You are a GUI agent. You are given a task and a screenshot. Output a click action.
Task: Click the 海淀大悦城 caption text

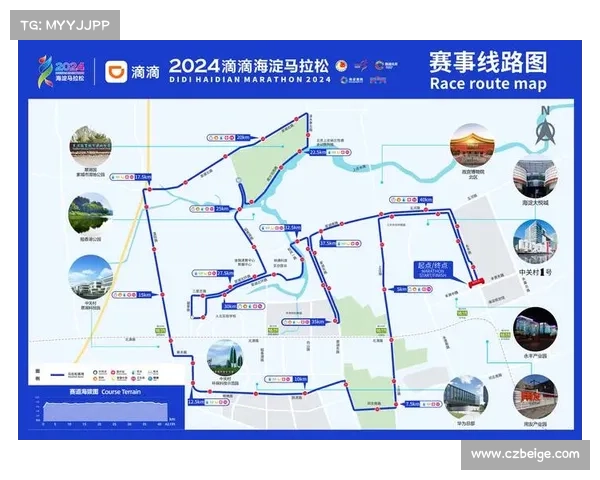pyautogui.click(x=535, y=202)
